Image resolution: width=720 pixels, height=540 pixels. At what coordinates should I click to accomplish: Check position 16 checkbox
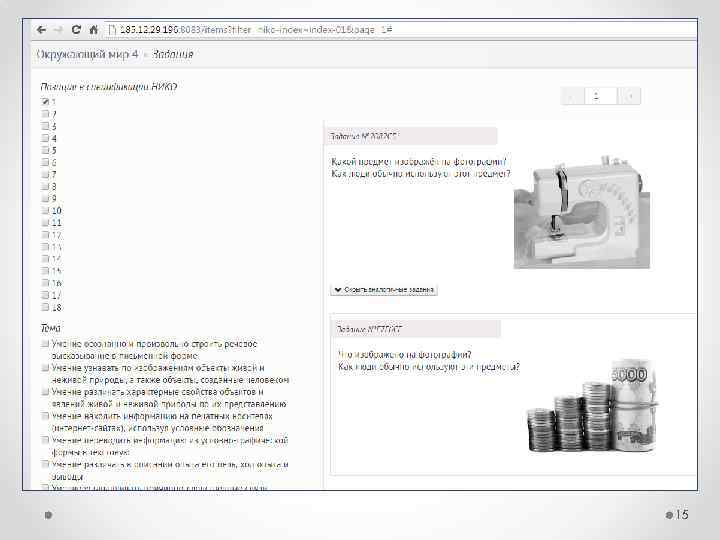45,282
